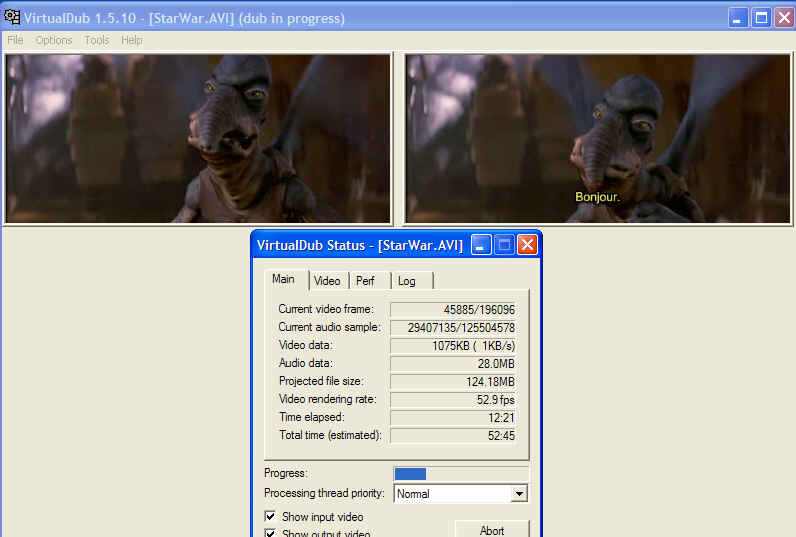Click the input video preview pane
The width and height of the screenshot is (796, 537).
[198, 139]
